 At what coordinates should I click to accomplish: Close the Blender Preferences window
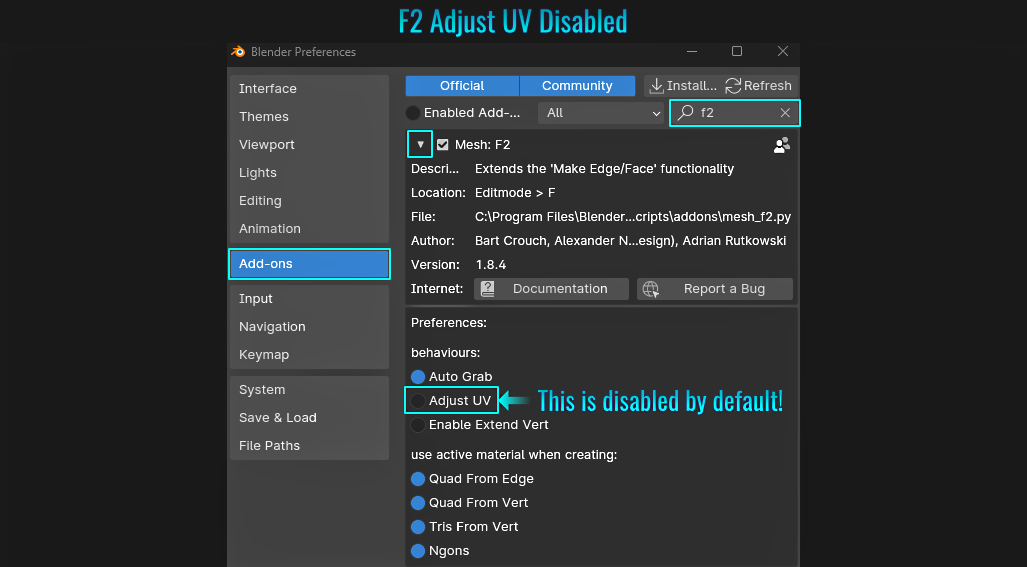(x=783, y=51)
